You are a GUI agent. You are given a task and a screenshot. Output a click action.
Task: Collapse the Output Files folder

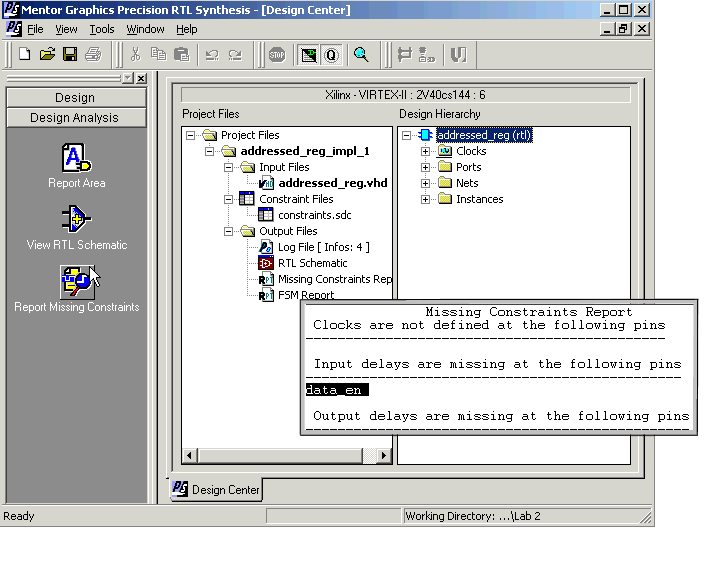pos(228,231)
